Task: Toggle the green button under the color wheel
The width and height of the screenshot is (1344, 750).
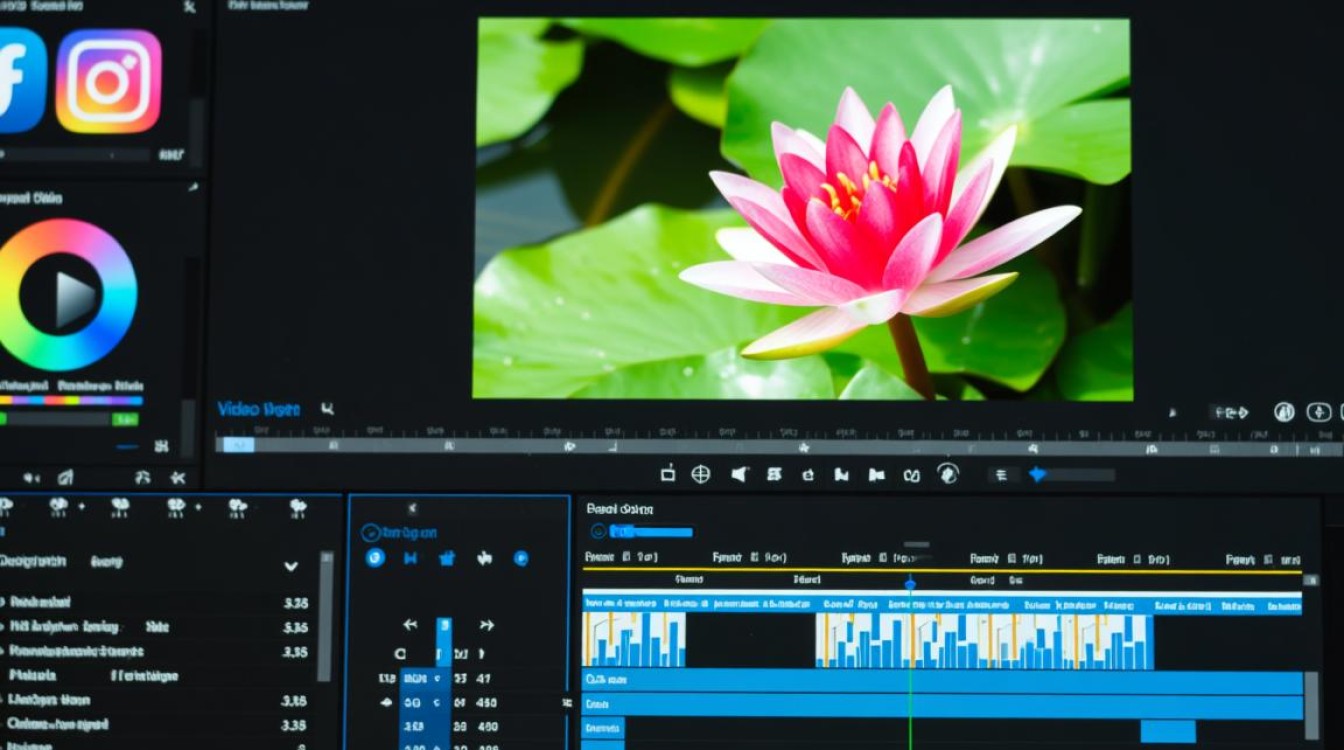Action: pos(125,419)
